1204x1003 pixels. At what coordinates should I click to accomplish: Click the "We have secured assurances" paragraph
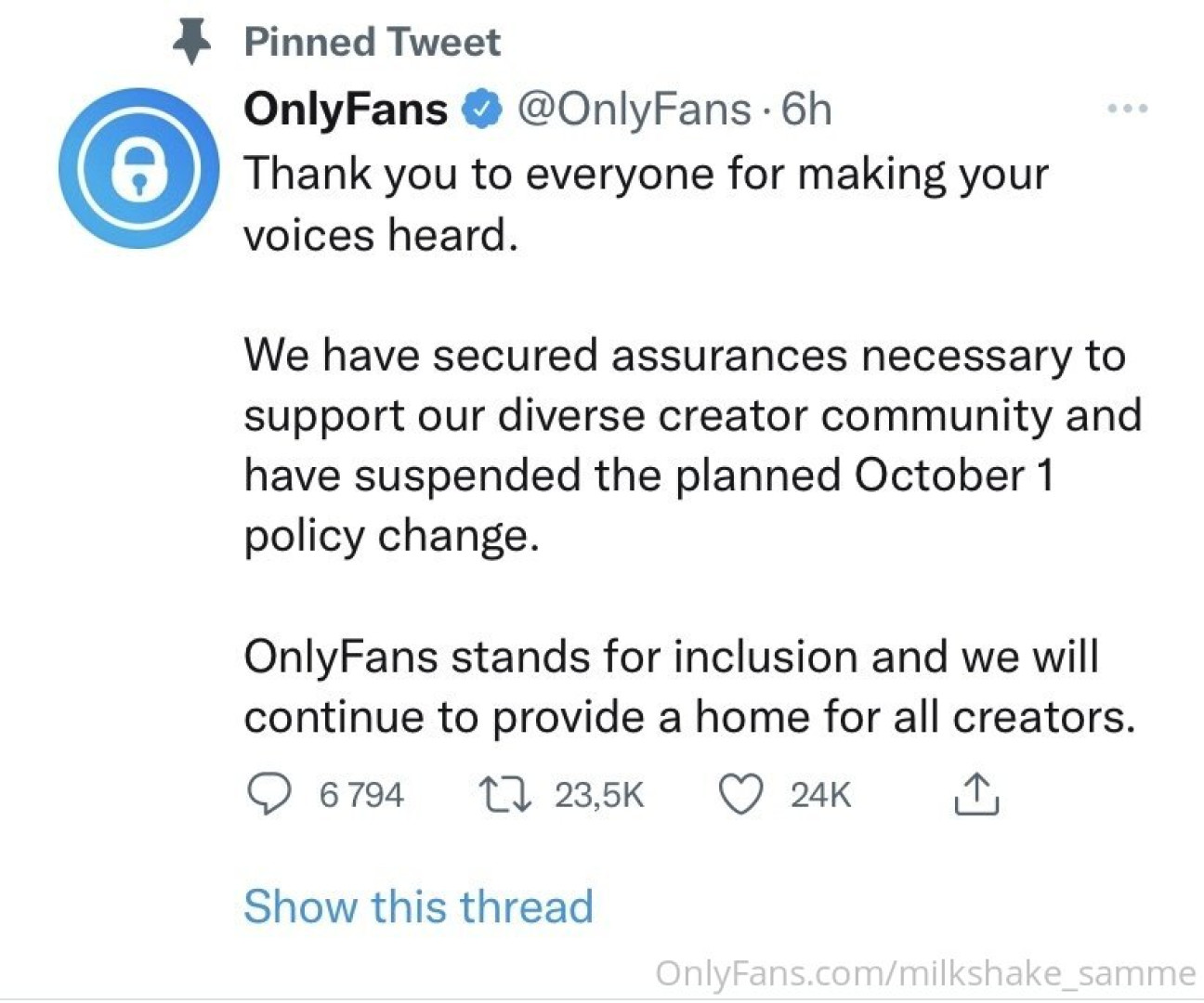(x=692, y=446)
